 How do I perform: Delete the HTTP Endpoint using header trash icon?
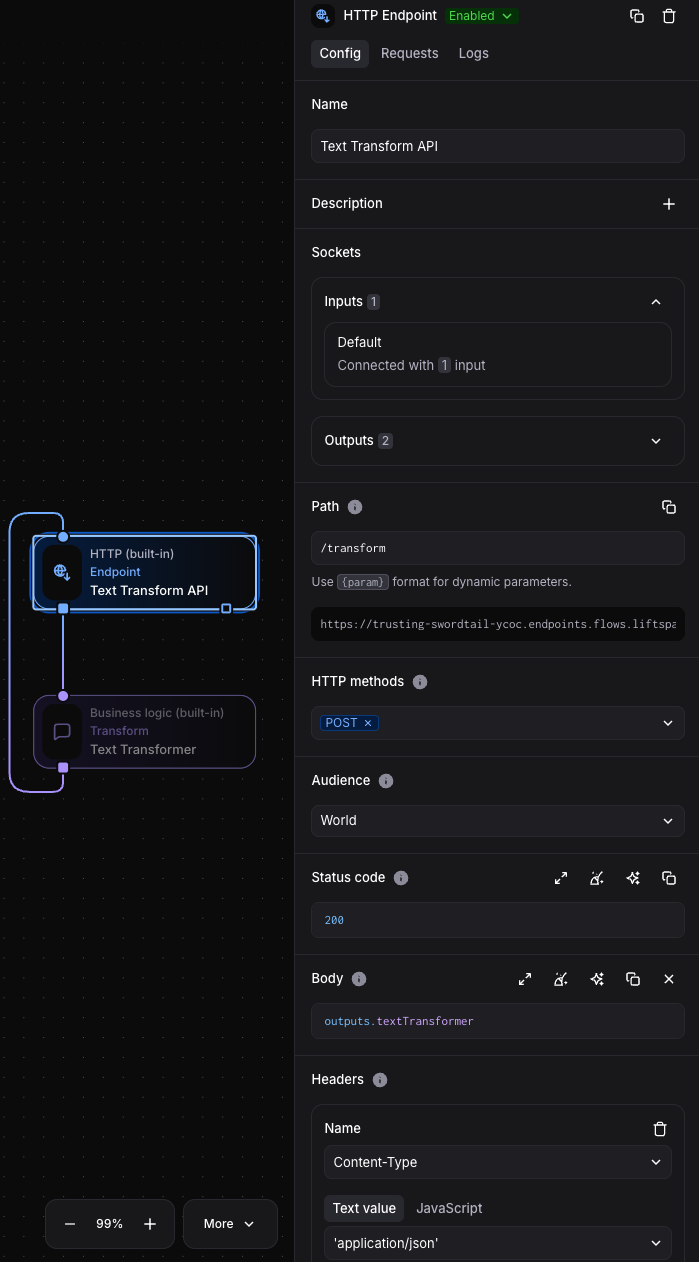pos(669,16)
